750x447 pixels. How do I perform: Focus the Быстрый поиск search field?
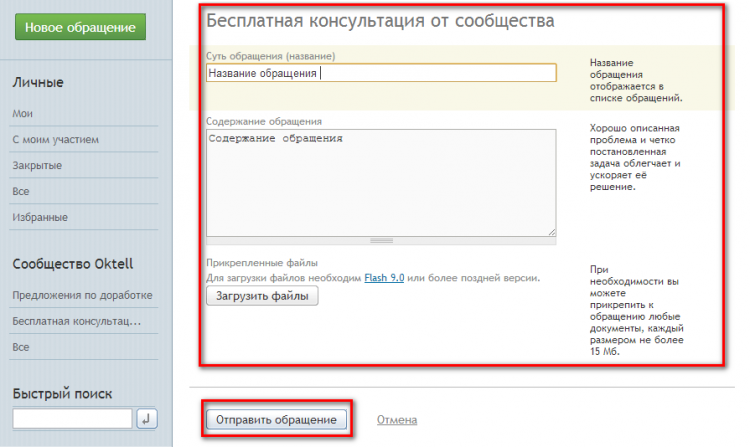72,419
